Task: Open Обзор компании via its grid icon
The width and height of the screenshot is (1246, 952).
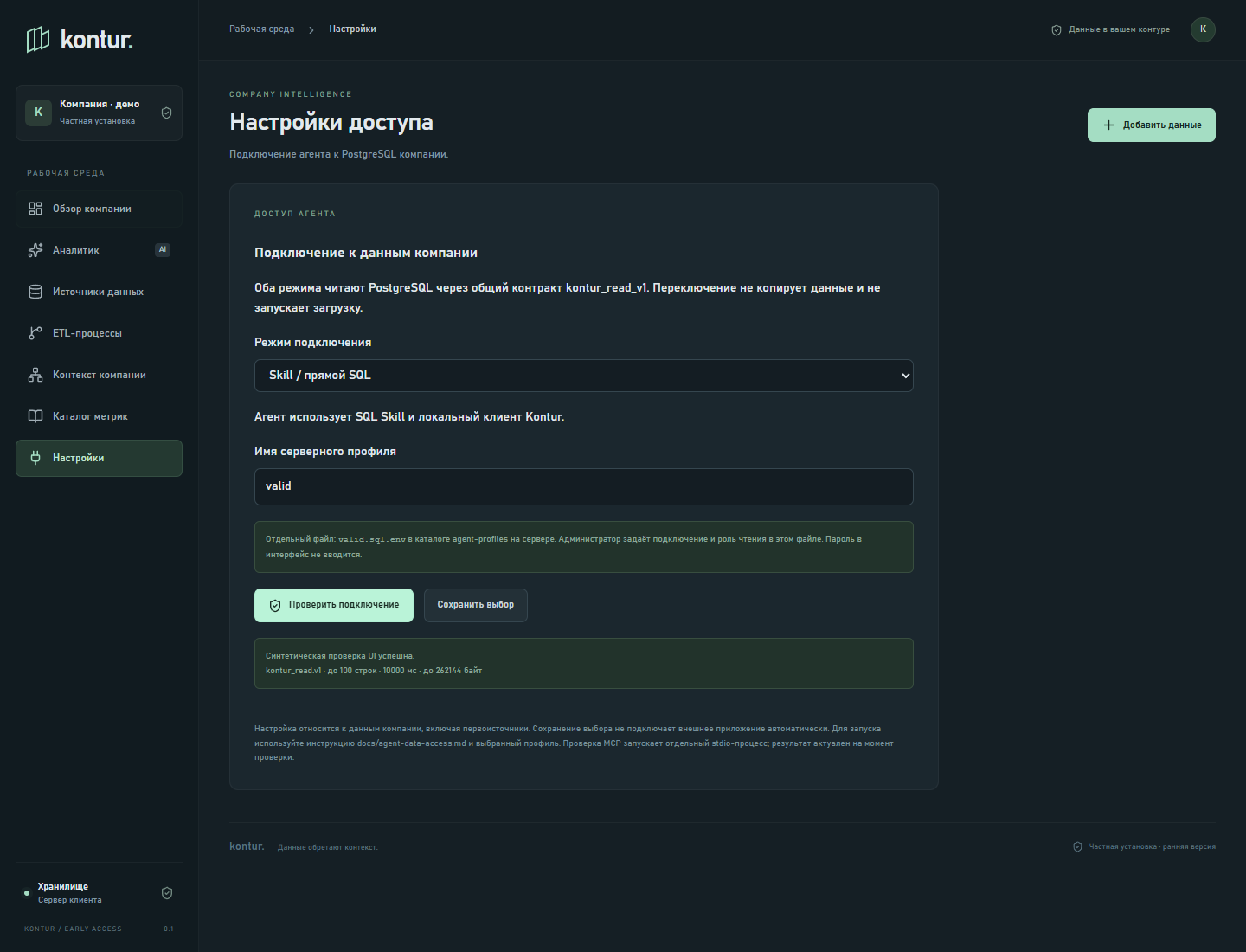Action: coord(35,209)
